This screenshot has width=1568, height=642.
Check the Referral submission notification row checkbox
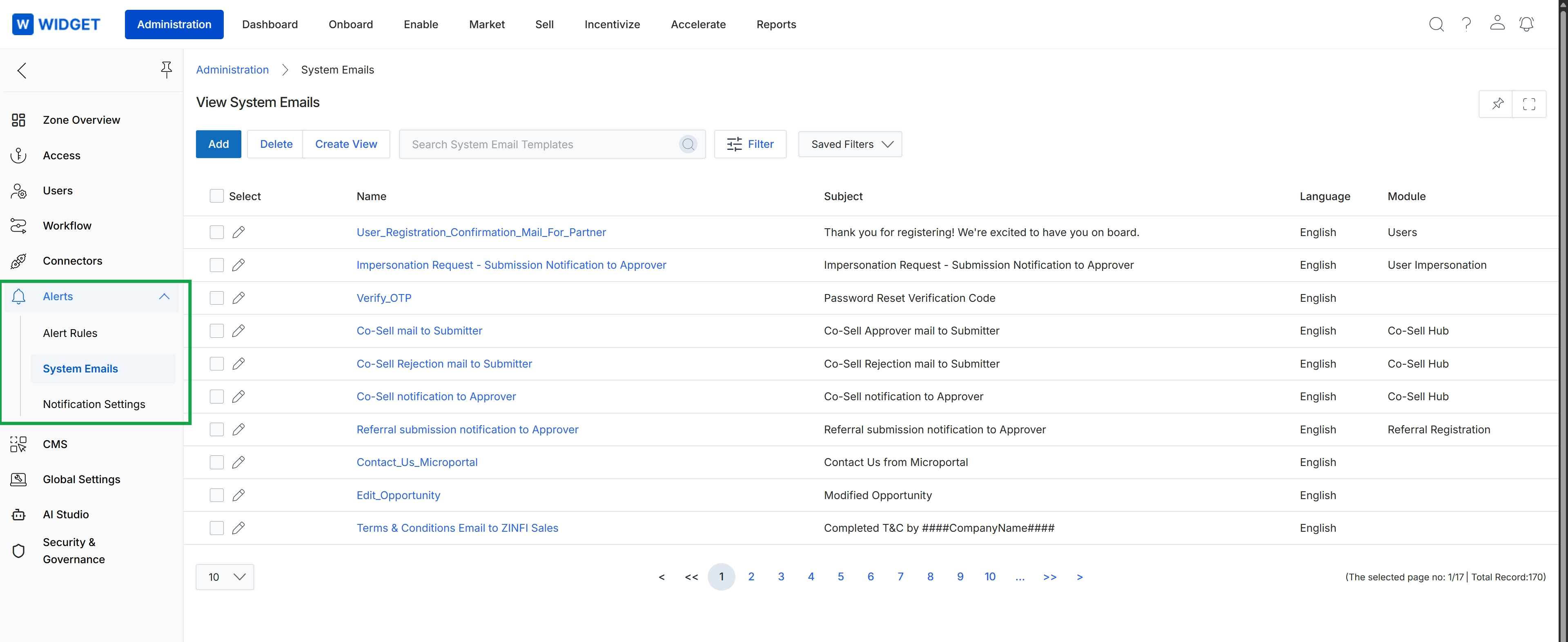(x=217, y=430)
